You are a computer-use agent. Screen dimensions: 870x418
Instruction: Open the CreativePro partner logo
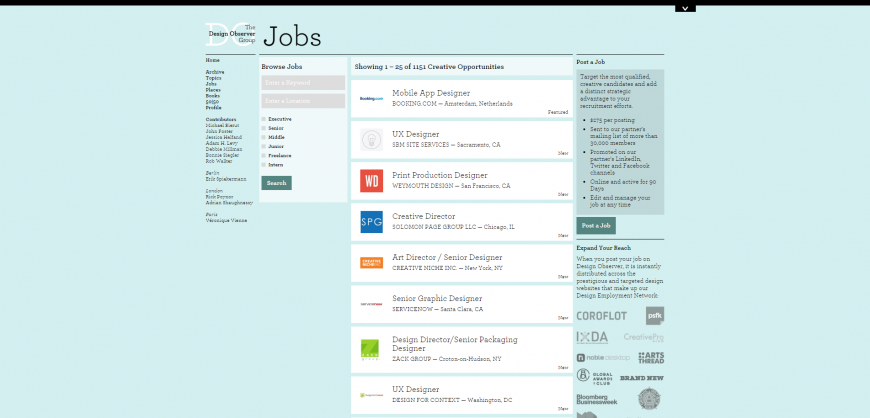tap(644, 338)
